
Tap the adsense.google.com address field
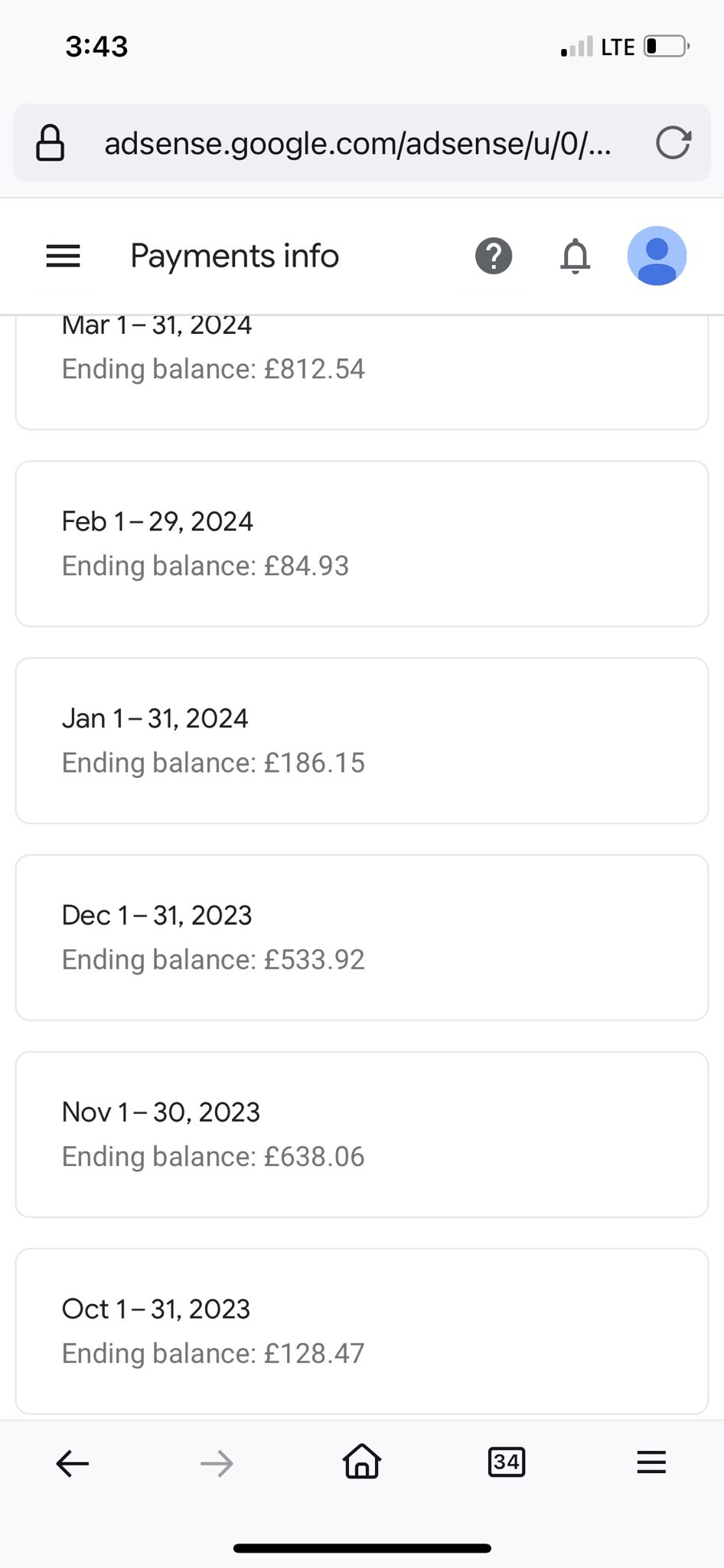point(358,143)
